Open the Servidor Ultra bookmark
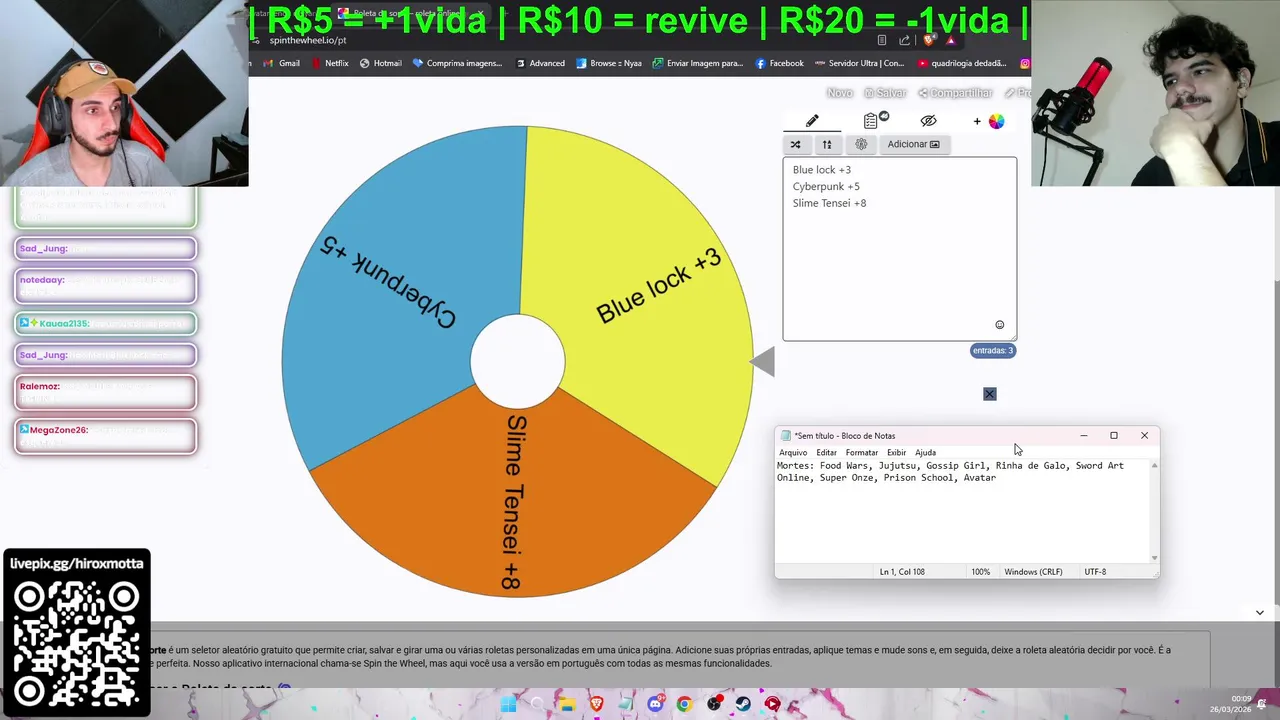 coord(859,63)
